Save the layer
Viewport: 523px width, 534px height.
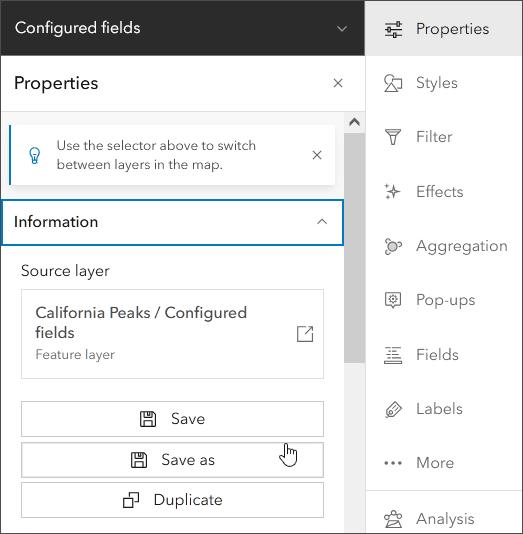172,419
